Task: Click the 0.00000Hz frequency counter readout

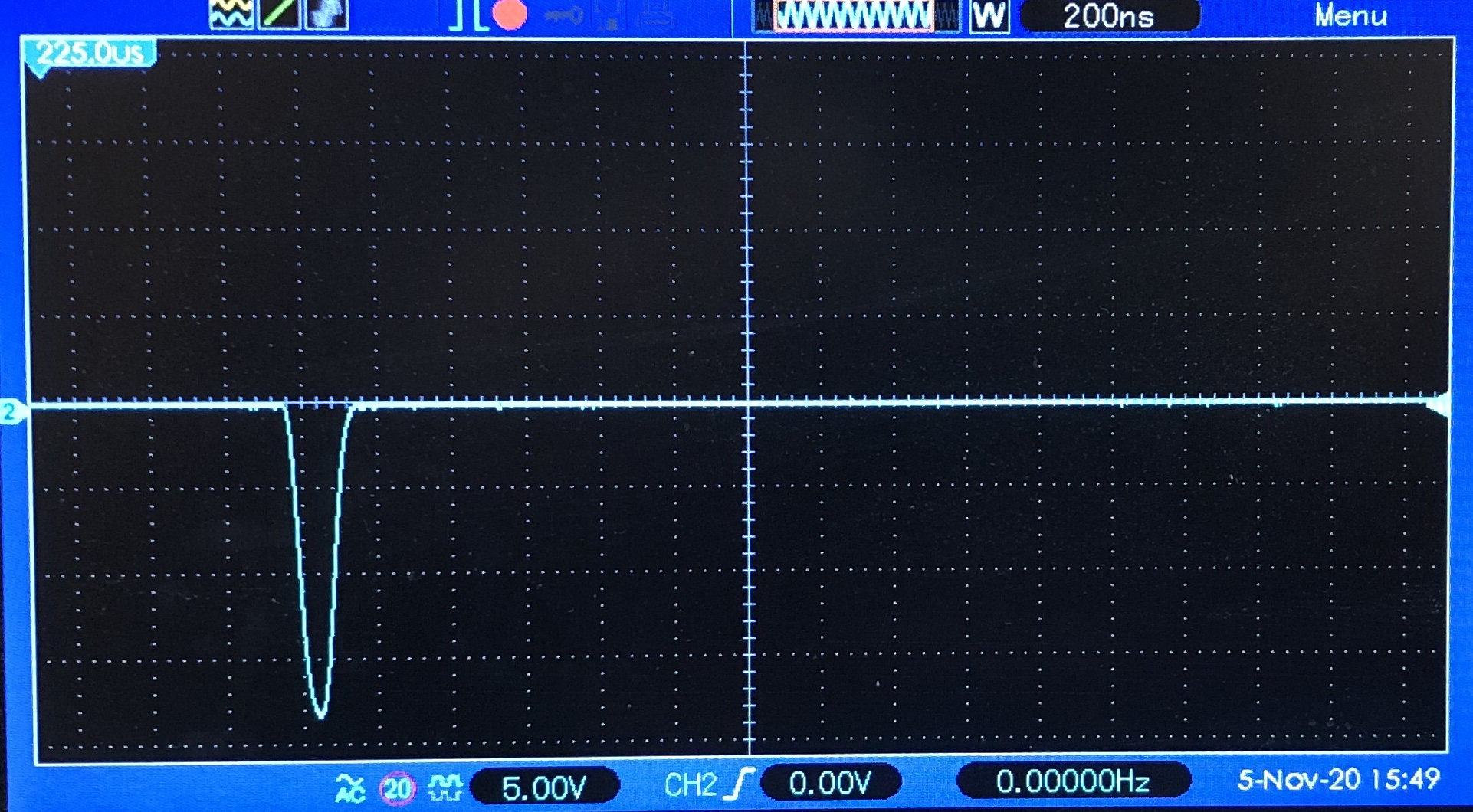Action: [x=1074, y=781]
